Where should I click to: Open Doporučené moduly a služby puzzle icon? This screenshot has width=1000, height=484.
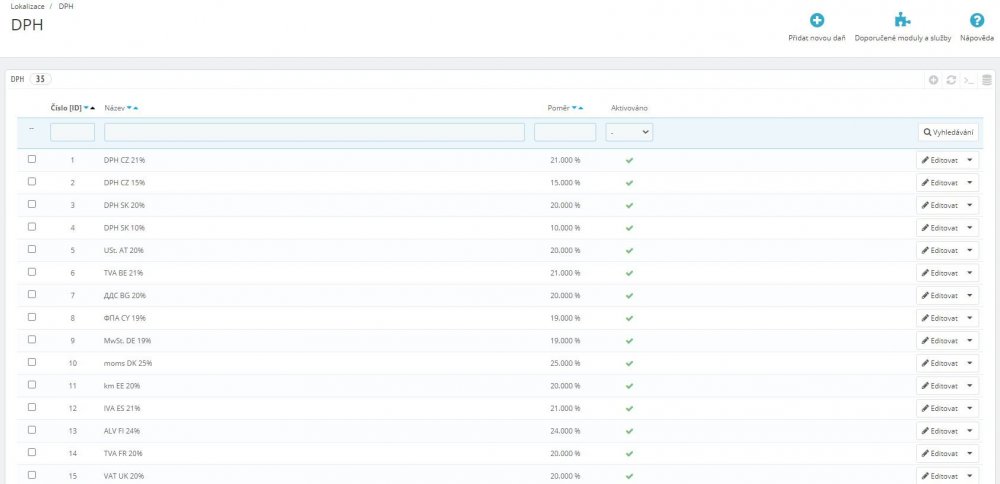tap(902, 20)
